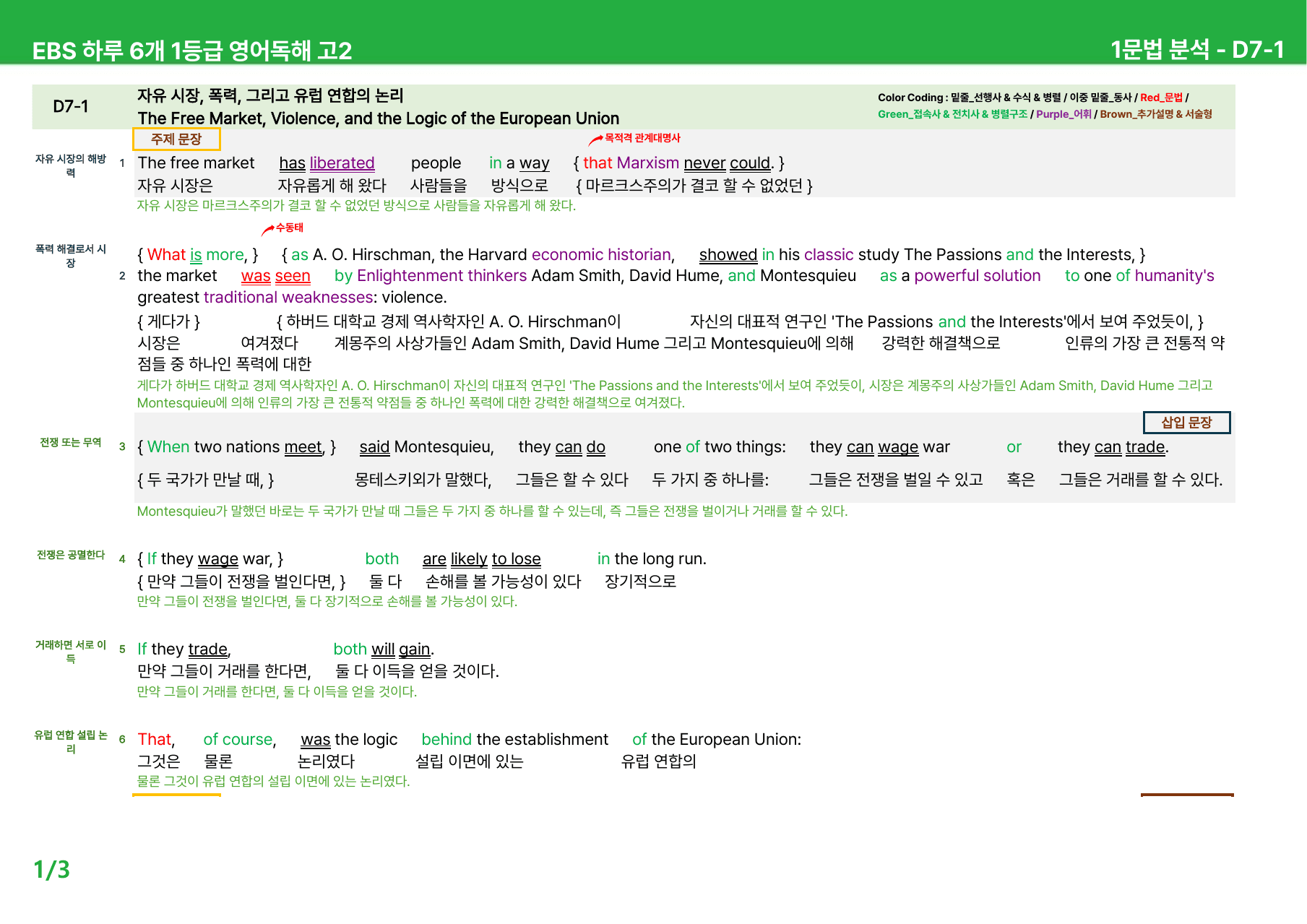Click the sidebar note '거래하면 서로 이득'
1307x924 pixels.
click(71, 652)
